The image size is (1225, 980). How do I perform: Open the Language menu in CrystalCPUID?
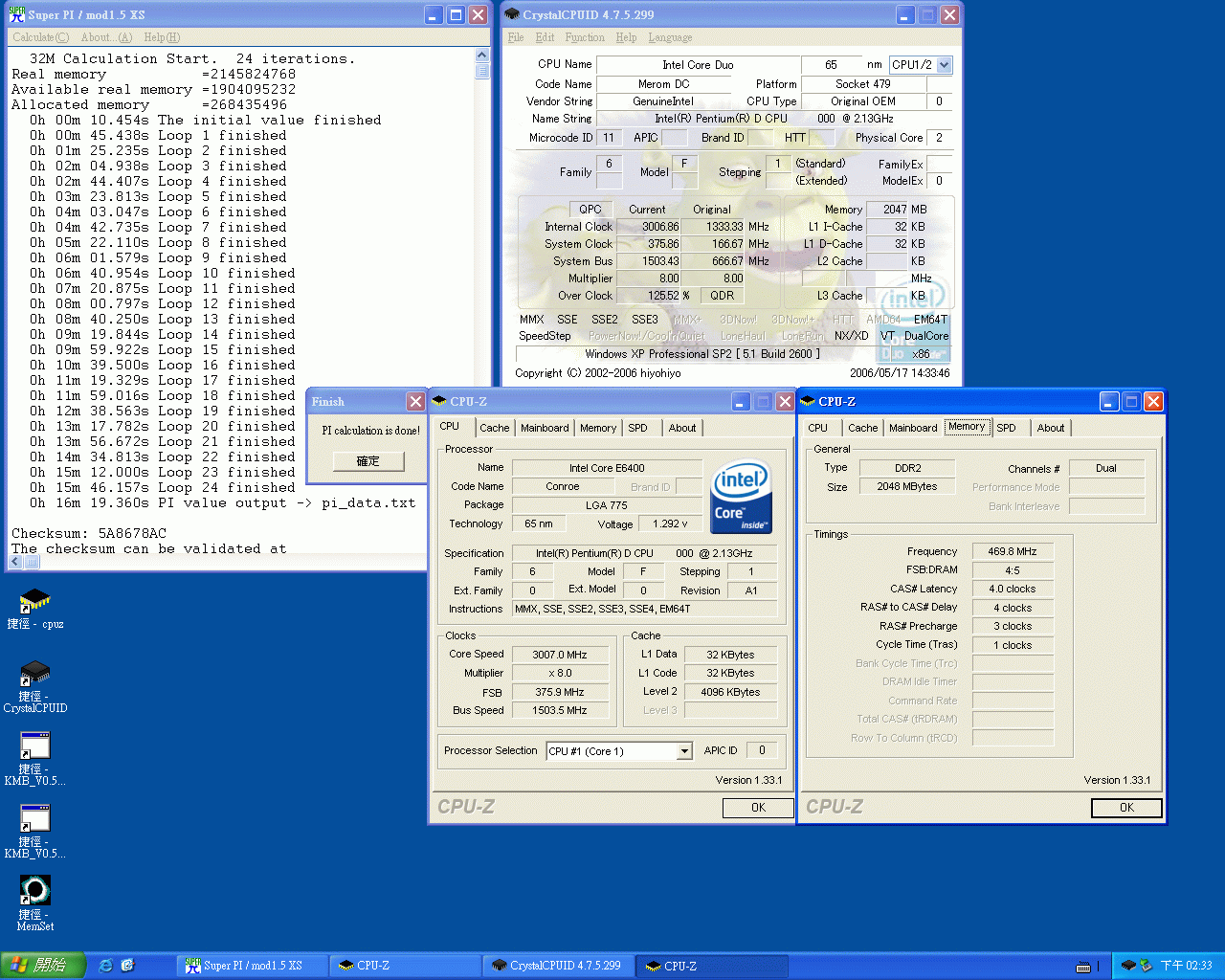(670, 37)
